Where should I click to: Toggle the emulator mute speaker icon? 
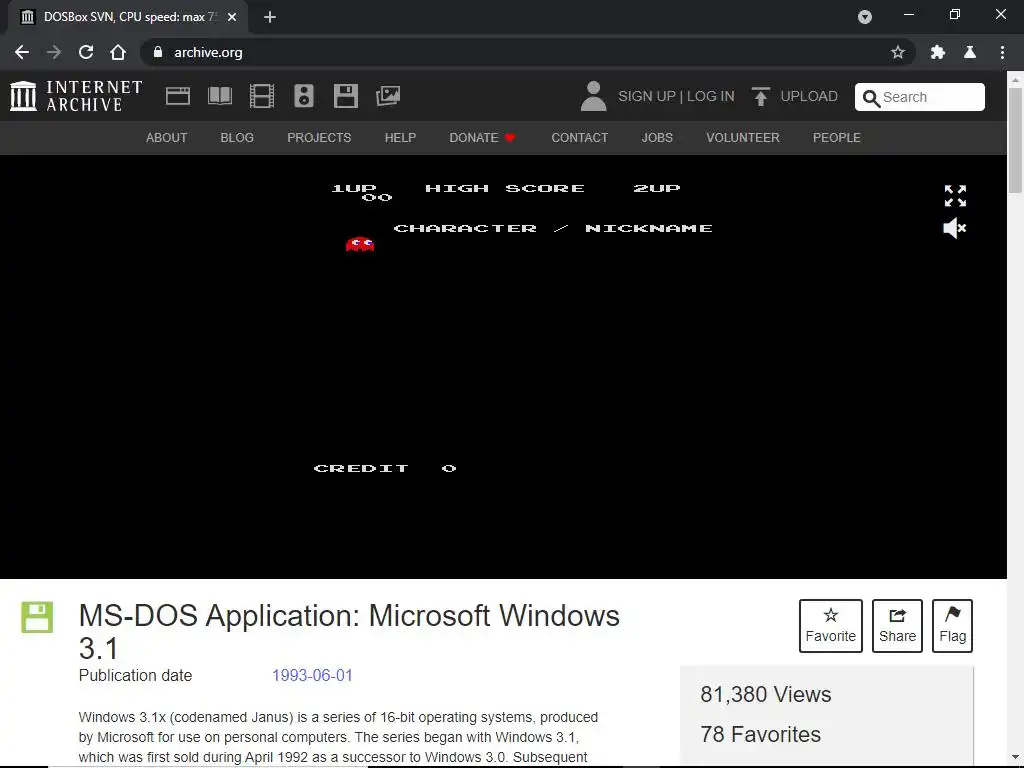(955, 228)
